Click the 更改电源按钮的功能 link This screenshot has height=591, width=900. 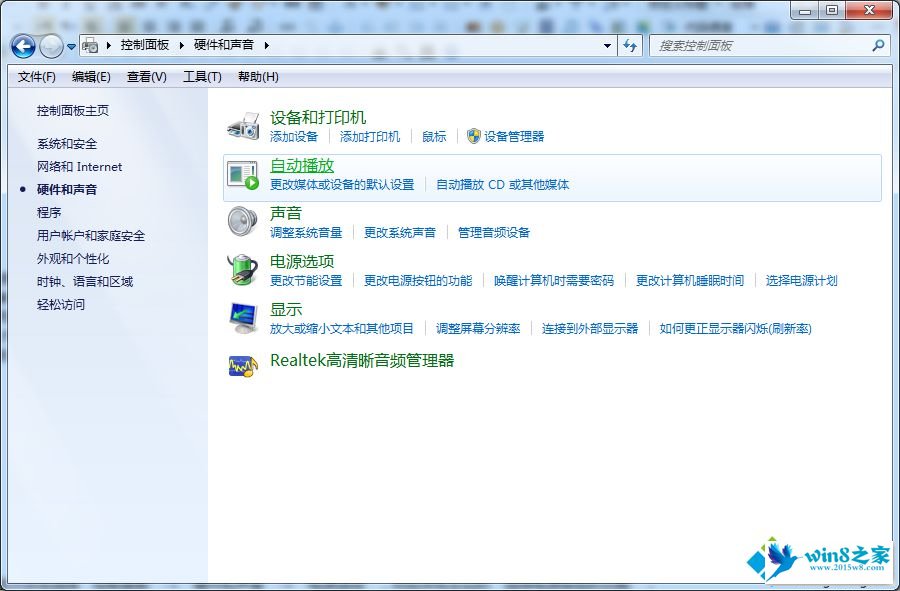tap(418, 281)
